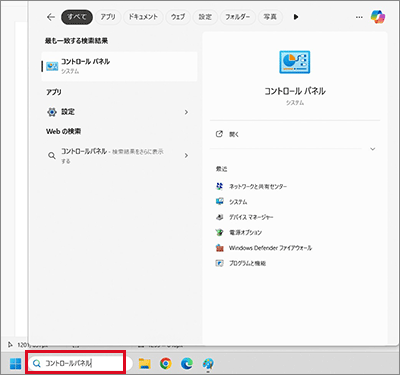Expand the 設定 result chevron

point(186,112)
